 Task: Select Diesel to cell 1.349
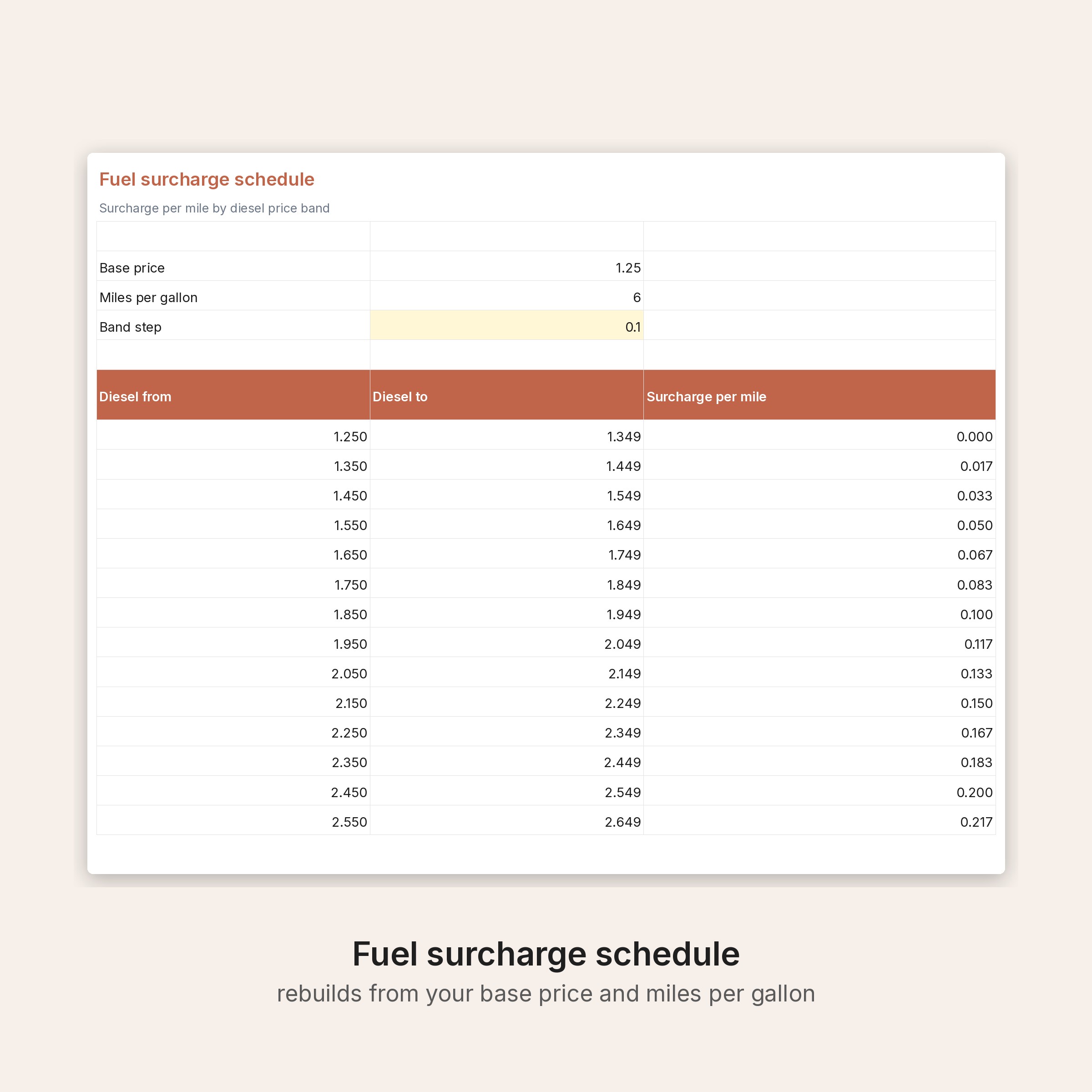click(x=506, y=435)
